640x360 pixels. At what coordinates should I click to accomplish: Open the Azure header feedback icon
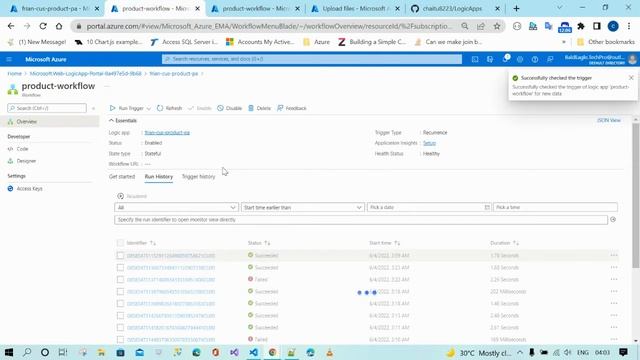pyautogui.click(x=550, y=59)
